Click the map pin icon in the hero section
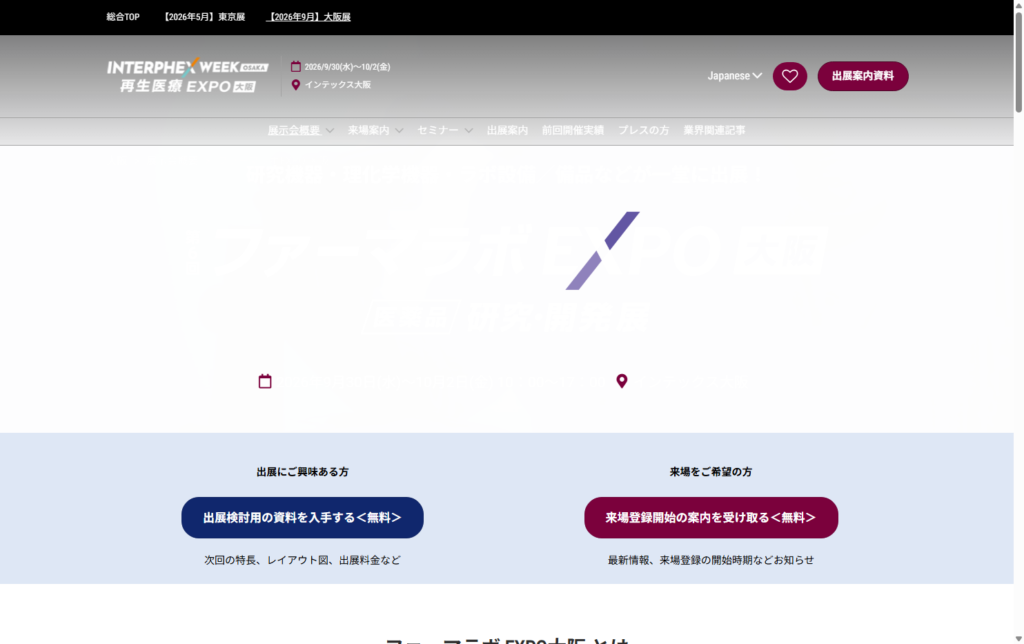 [622, 380]
